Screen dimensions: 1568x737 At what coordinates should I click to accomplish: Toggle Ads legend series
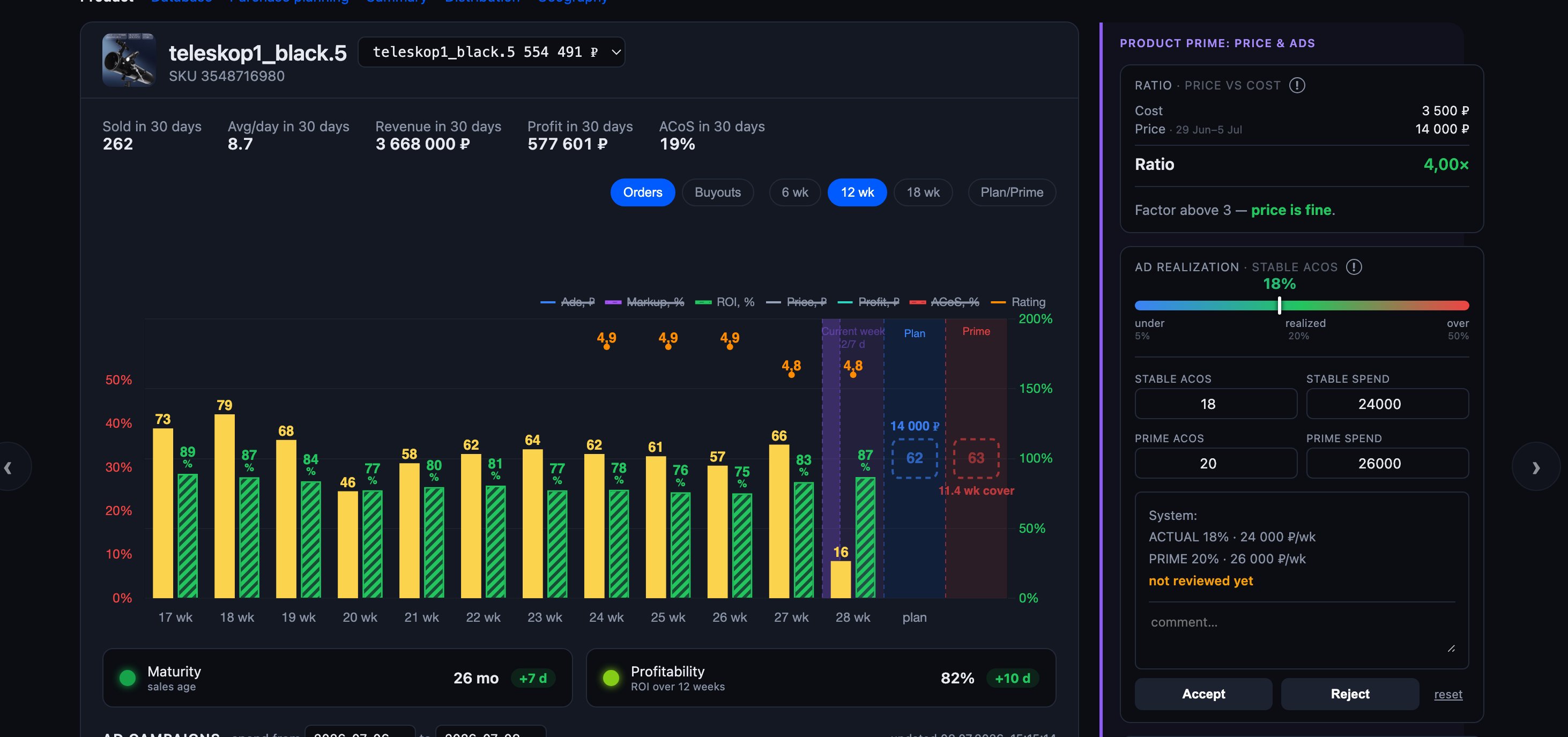coord(567,302)
